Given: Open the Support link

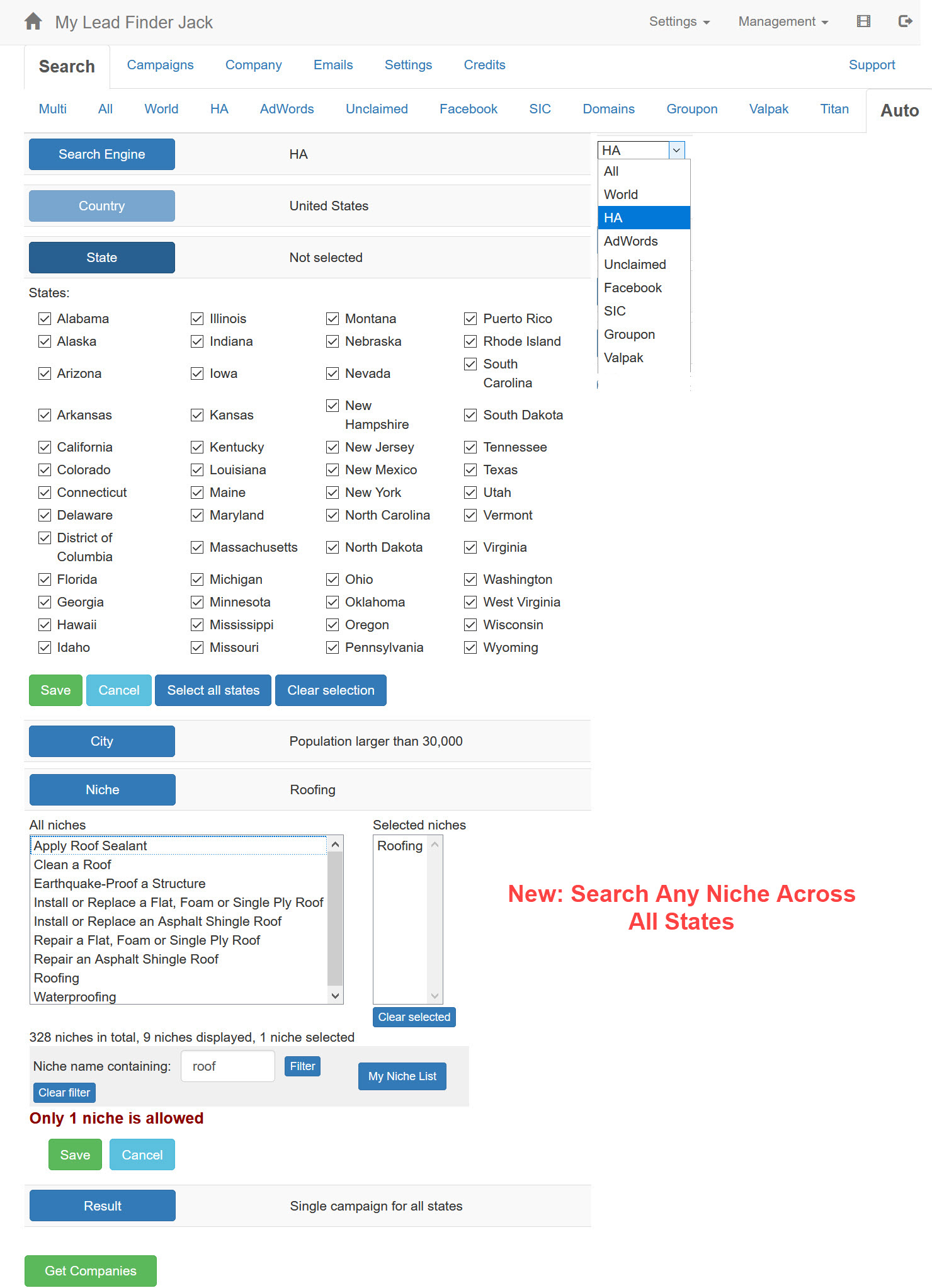Looking at the screenshot, I should pyautogui.click(x=872, y=65).
